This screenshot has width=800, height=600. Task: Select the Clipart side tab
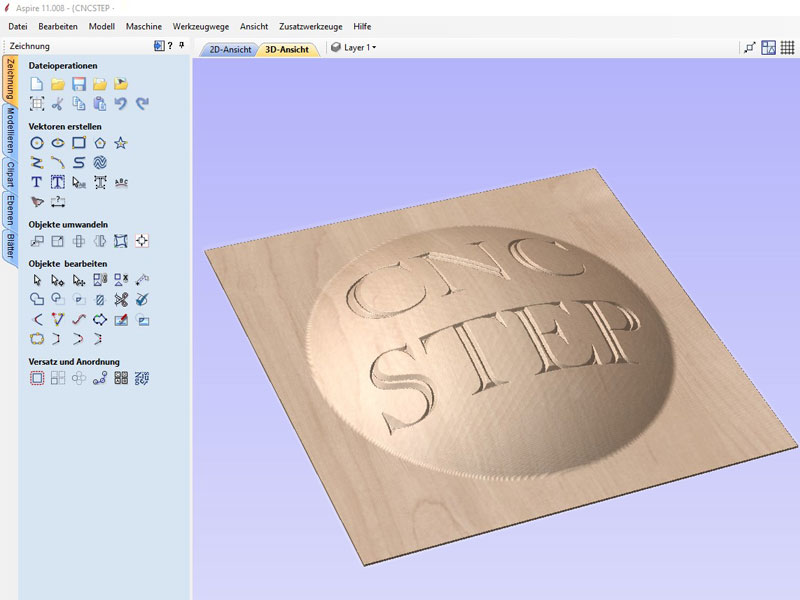[x=10, y=174]
